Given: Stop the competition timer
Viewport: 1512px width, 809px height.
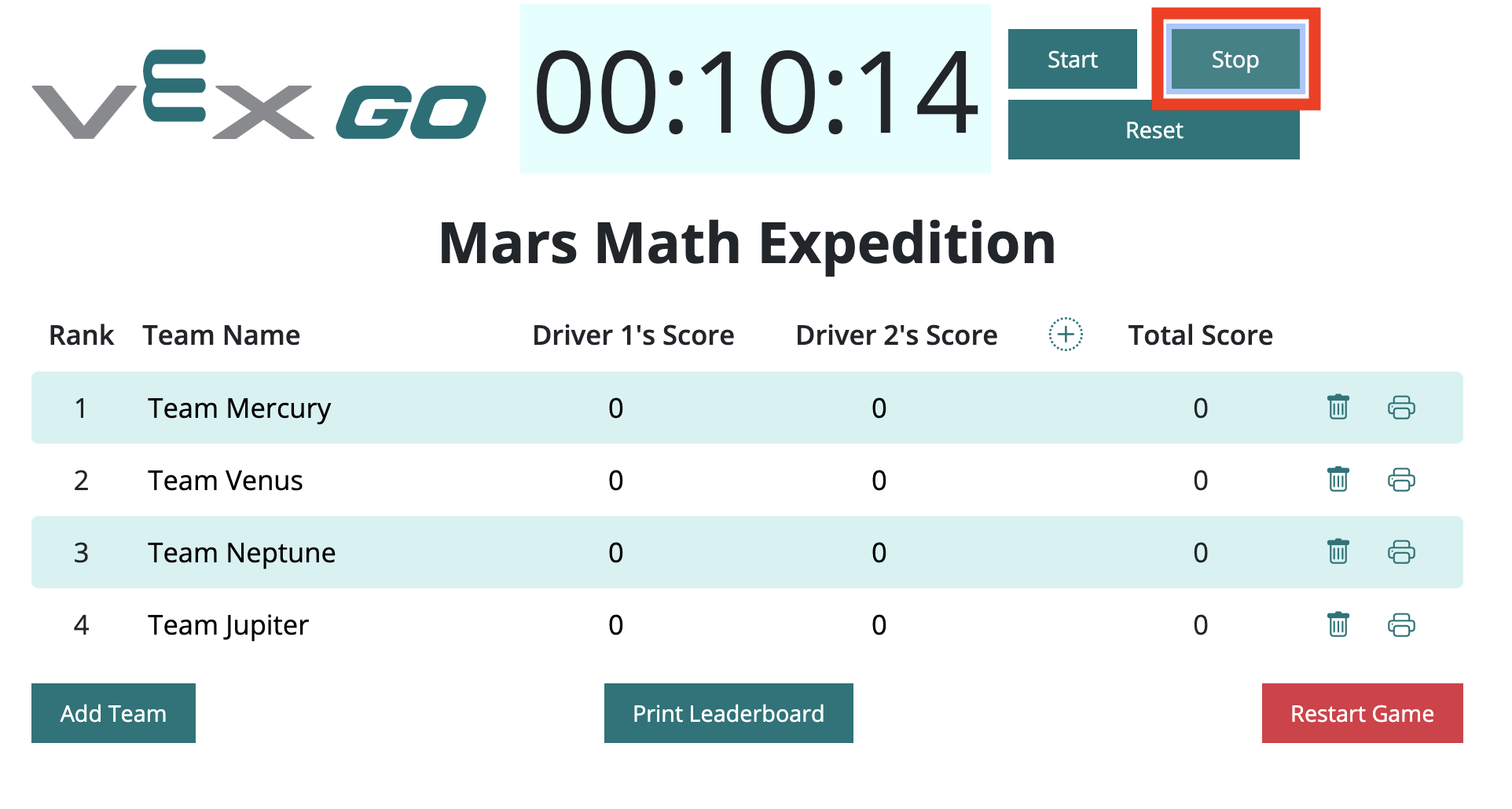Looking at the screenshot, I should (x=1234, y=59).
